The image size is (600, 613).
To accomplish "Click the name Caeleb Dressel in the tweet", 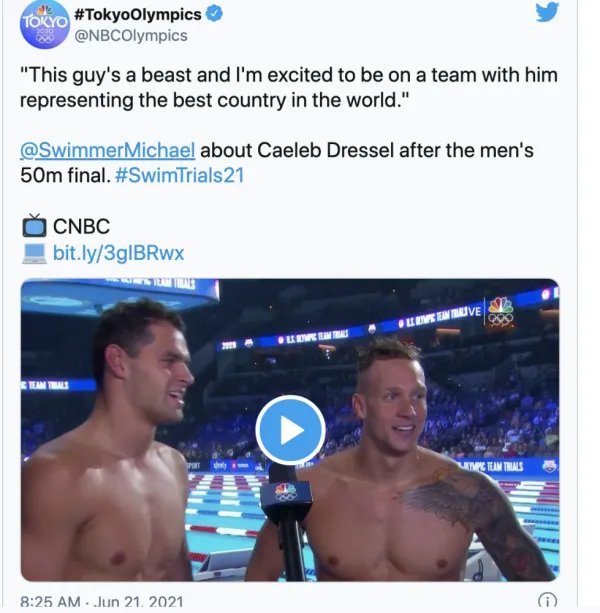I will point(328,151).
